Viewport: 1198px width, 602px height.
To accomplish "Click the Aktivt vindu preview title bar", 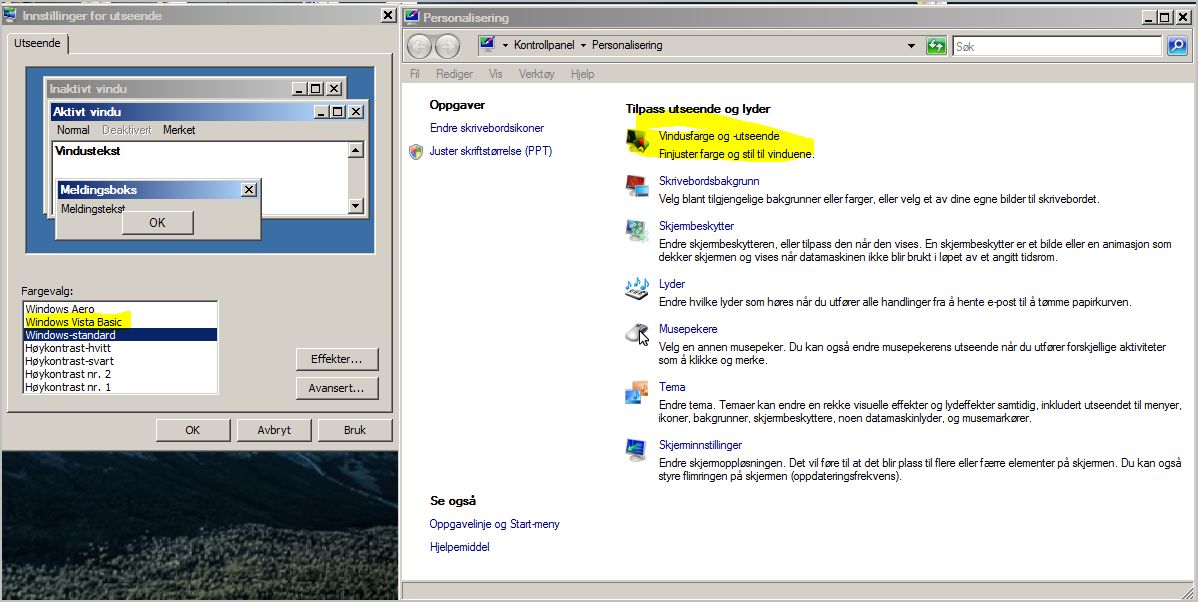I will tap(209, 112).
